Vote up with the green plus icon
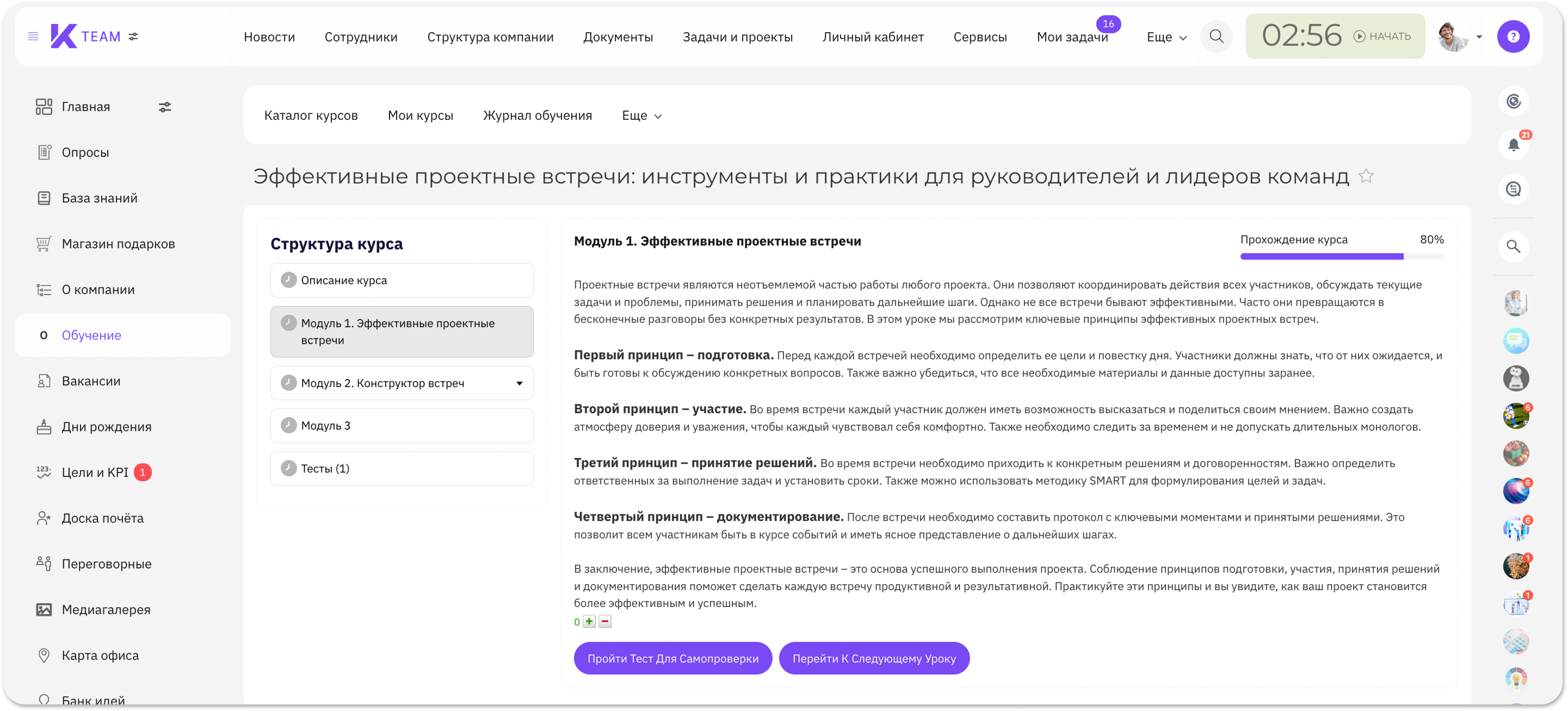The height and width of the screenshot is (711, 1568). pyautogui.click(x=589, y=621)
